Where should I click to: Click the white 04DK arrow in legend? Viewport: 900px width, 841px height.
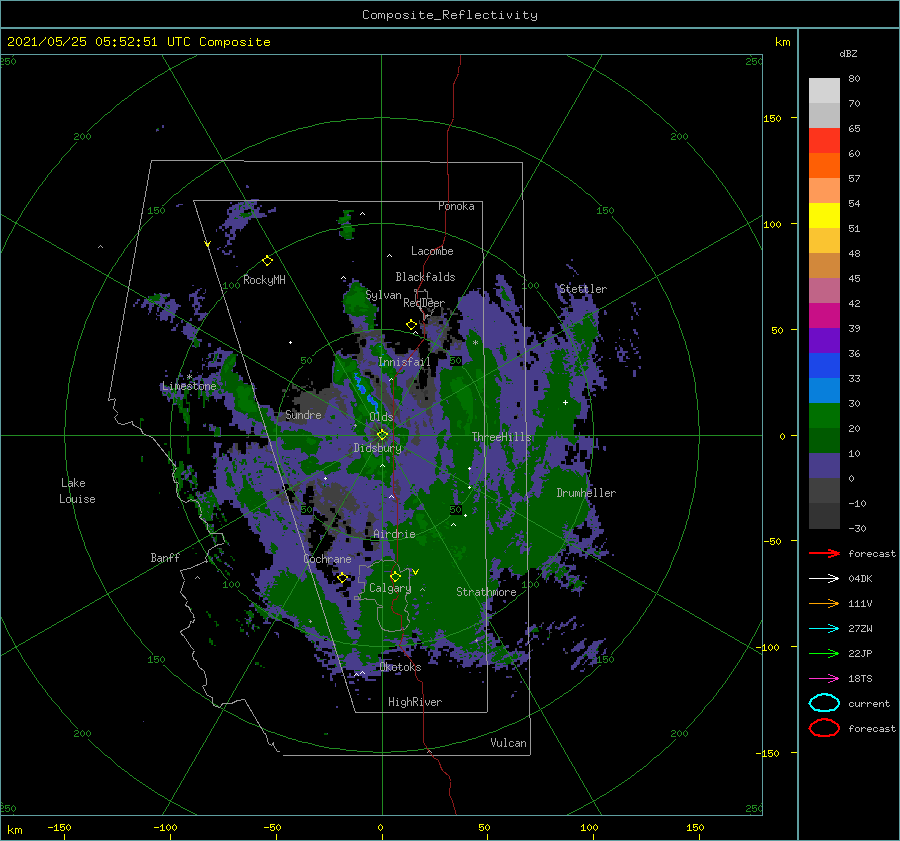824,578
